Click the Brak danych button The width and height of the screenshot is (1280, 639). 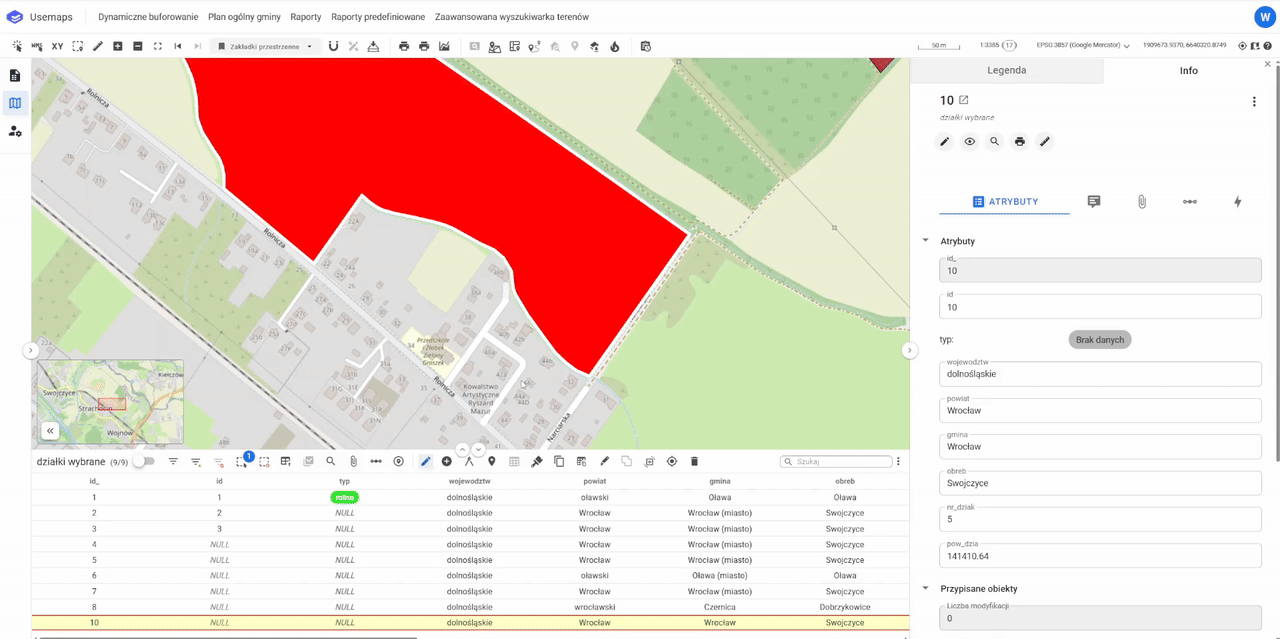(1099, 340)
